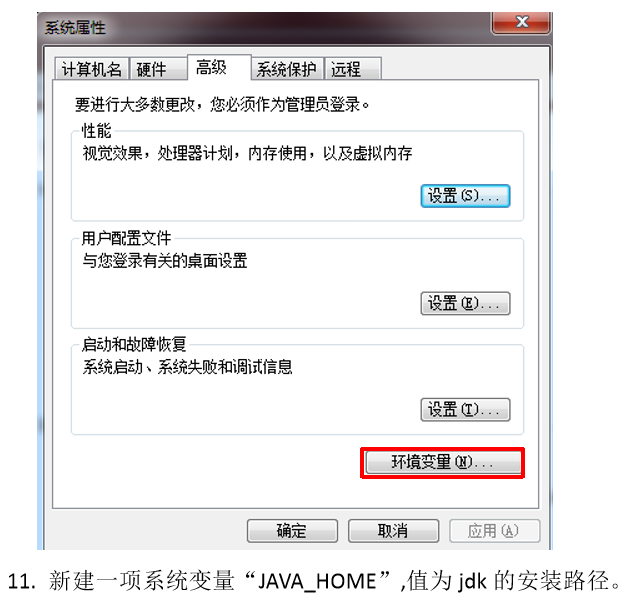The height and width of the screenshot is (609, 631).
Task: Dismiss dialog using 取消 button
Action: pos(393,531)
